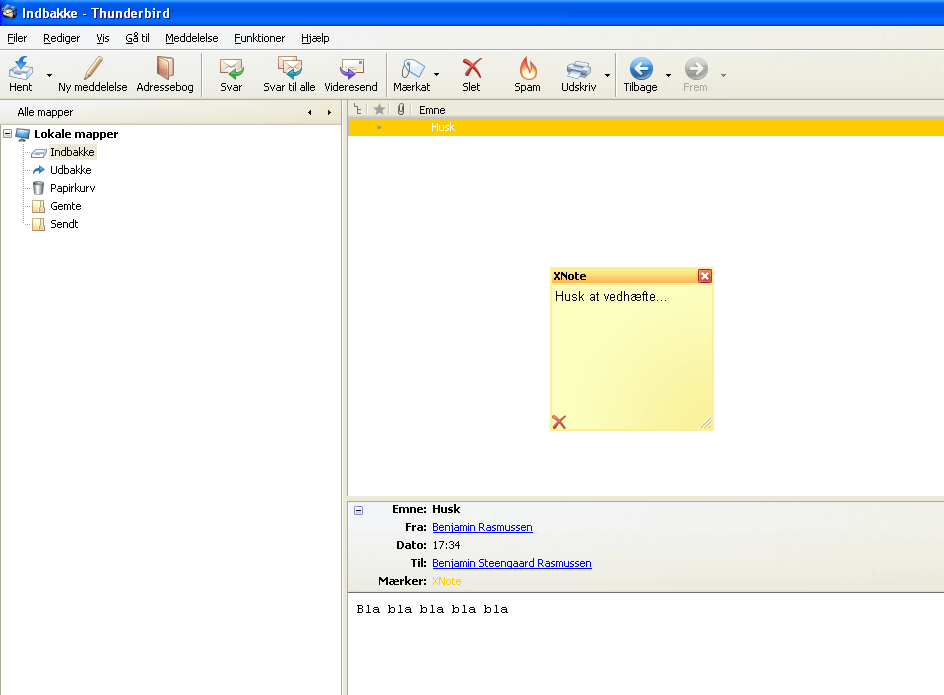The height and width of the screenshot is (695, 944).
Task: Delete message with the Slet icon
Action: (471, 69)
